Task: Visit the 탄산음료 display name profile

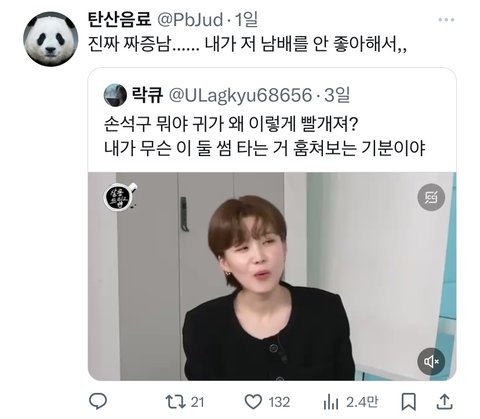Action: (x=119, y=20)
